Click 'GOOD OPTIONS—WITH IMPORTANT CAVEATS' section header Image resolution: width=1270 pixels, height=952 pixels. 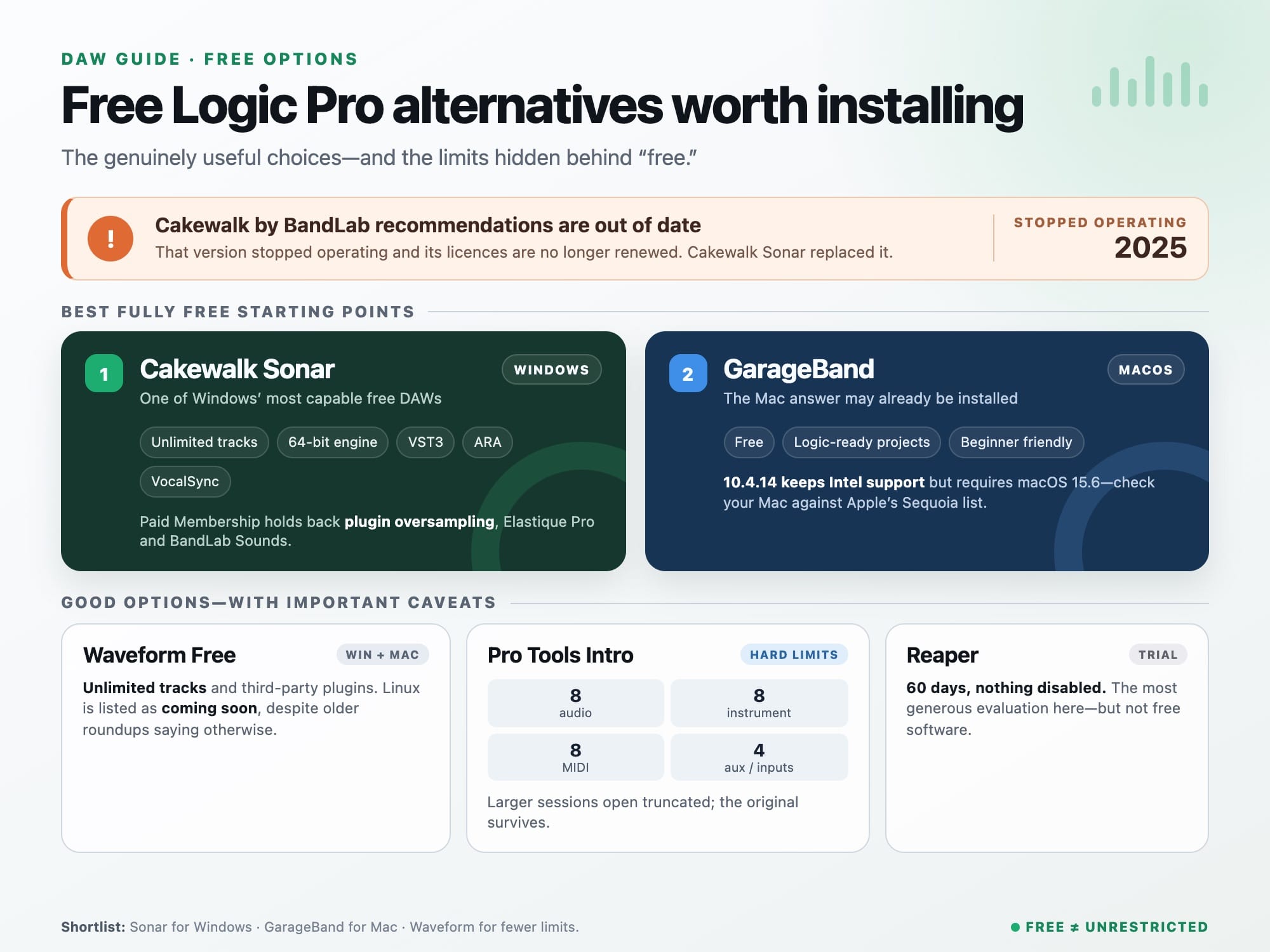(278, 602)
